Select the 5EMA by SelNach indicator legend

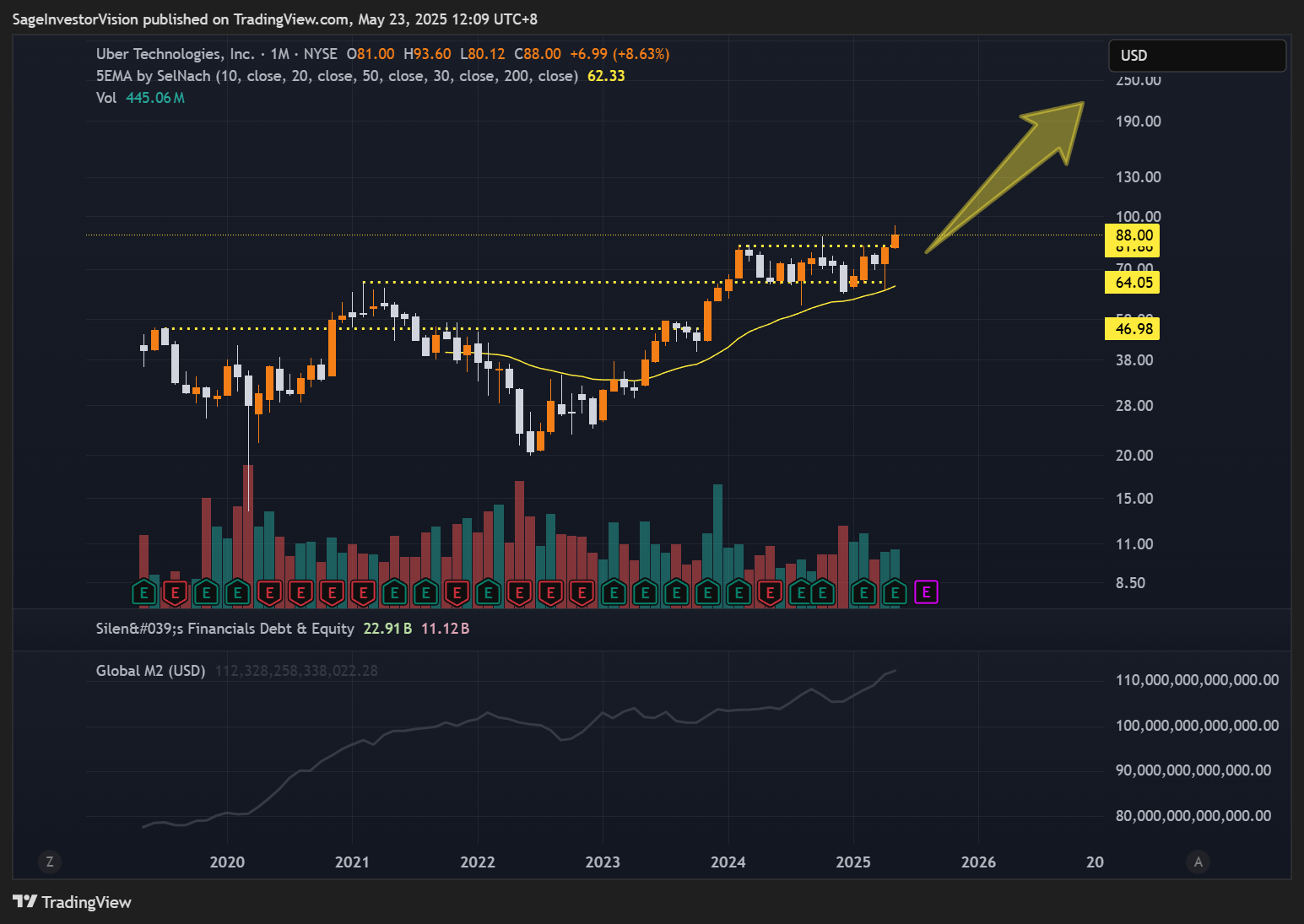pyautogui.click(x=337, y=76)
